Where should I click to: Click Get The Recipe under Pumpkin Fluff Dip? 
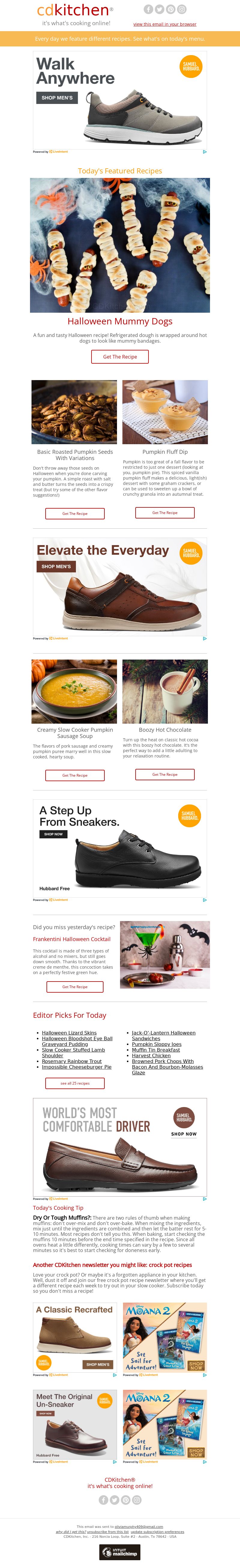(165, 512)
